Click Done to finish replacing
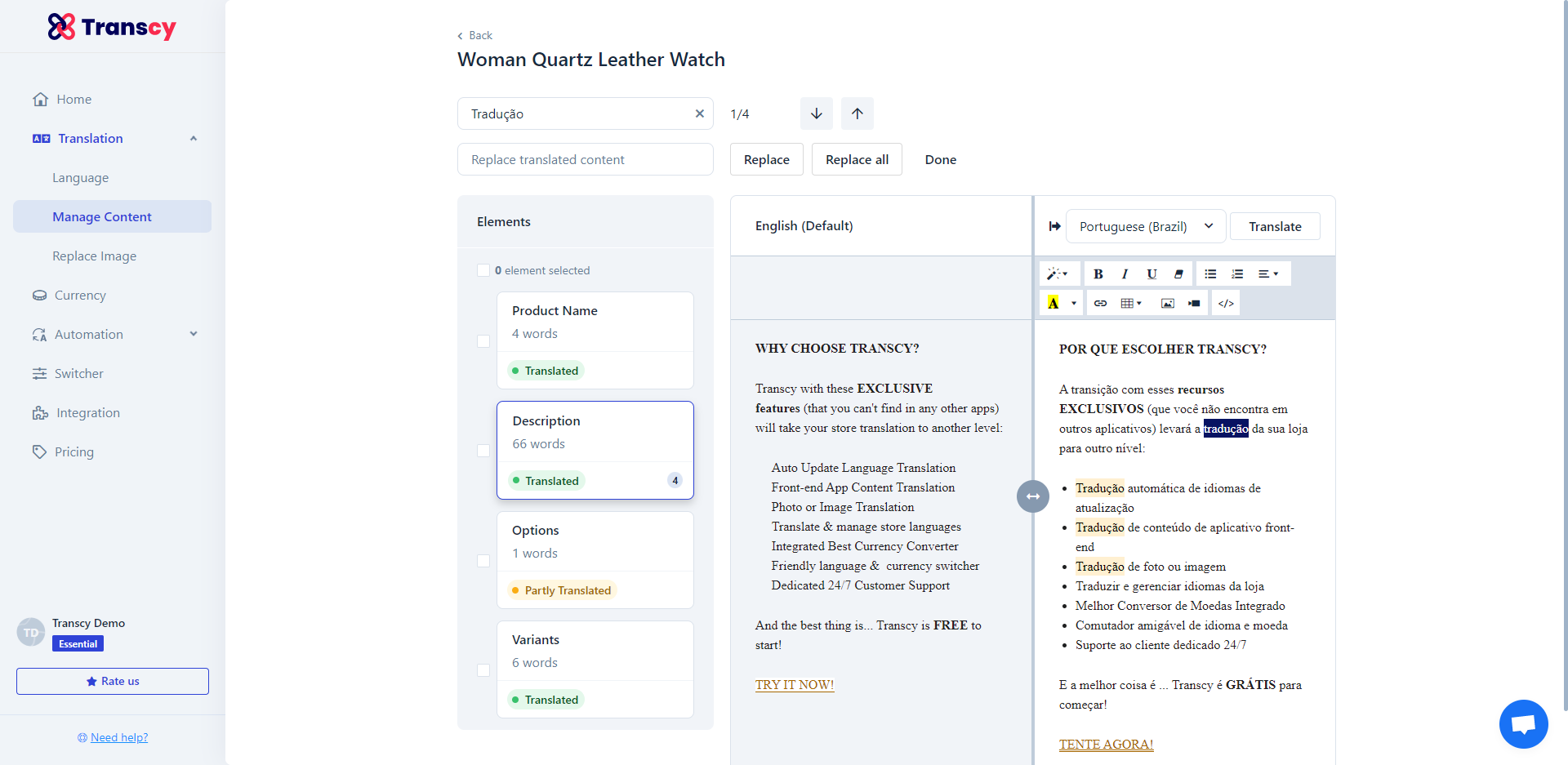This screenshot has width=1568, height=765. [941, 159]
